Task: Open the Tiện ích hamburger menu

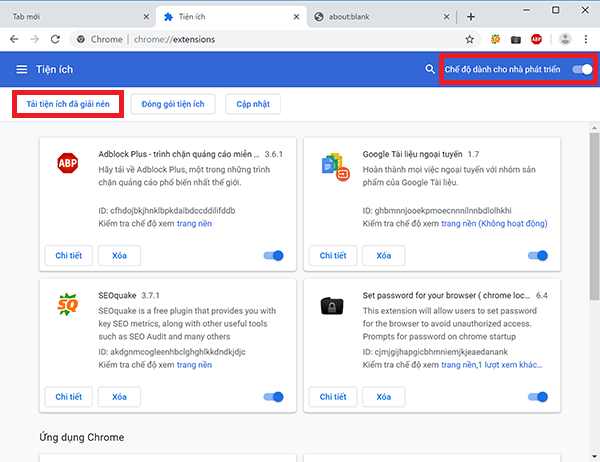Action: click(x=21, y=69)
